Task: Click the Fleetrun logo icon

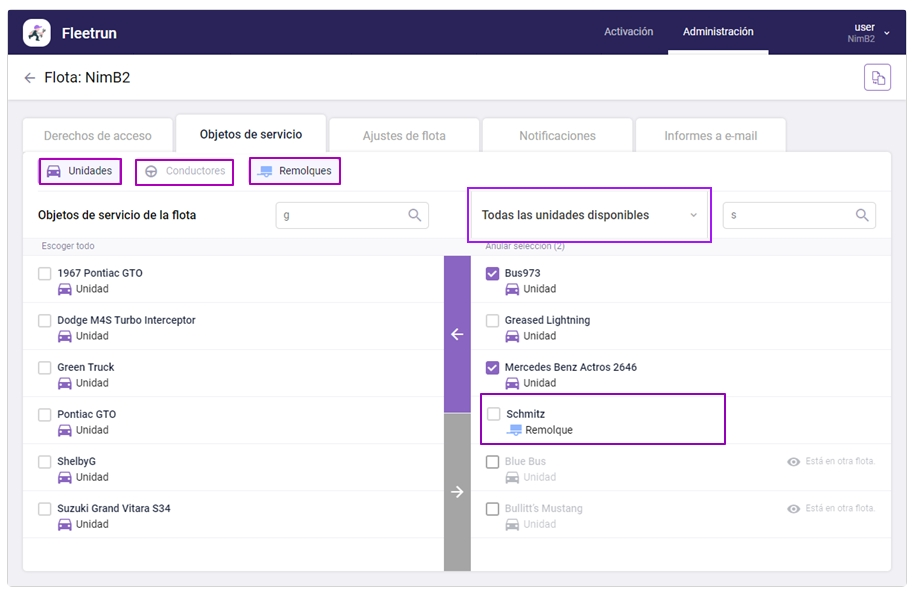Action: (38, 33)
